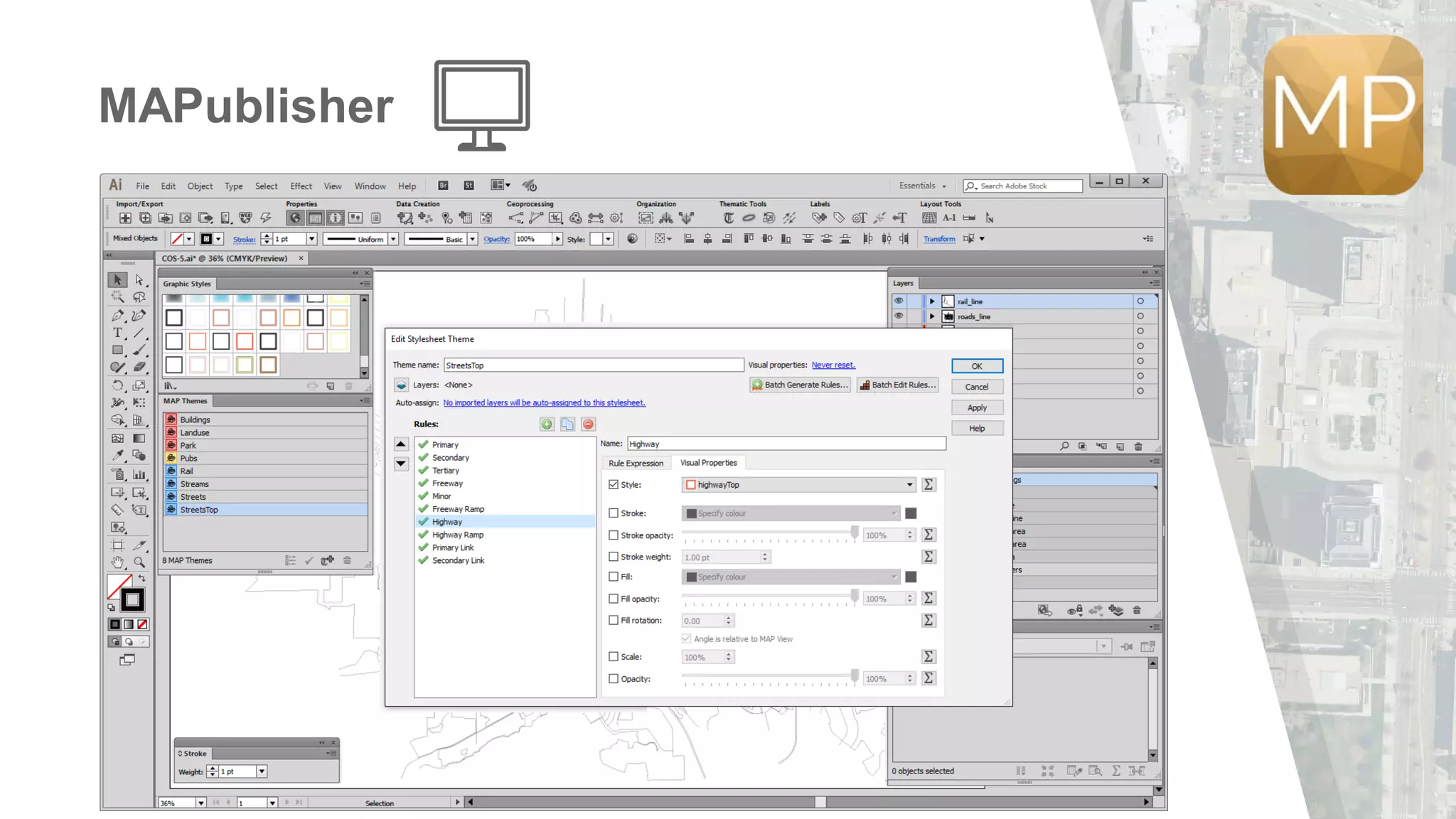
Task: Enable the Fill rotation checkbox
Action: coord(614,621)
